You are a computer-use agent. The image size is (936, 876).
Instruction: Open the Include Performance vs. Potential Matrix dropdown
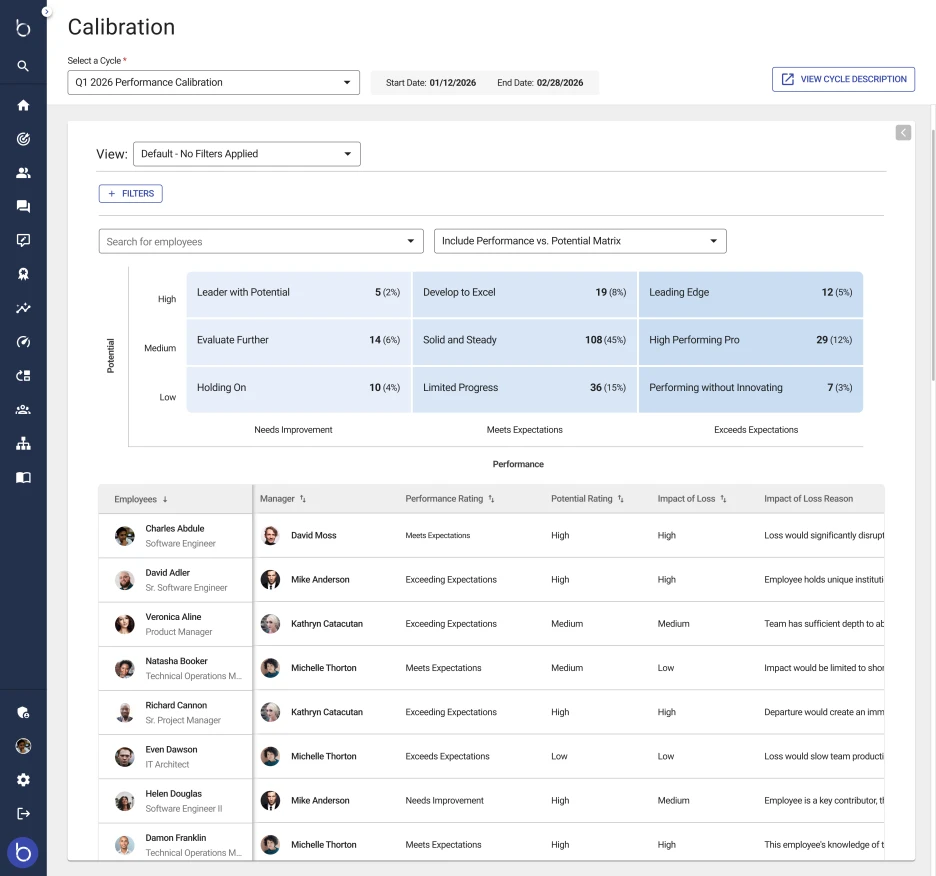point(580,241)
